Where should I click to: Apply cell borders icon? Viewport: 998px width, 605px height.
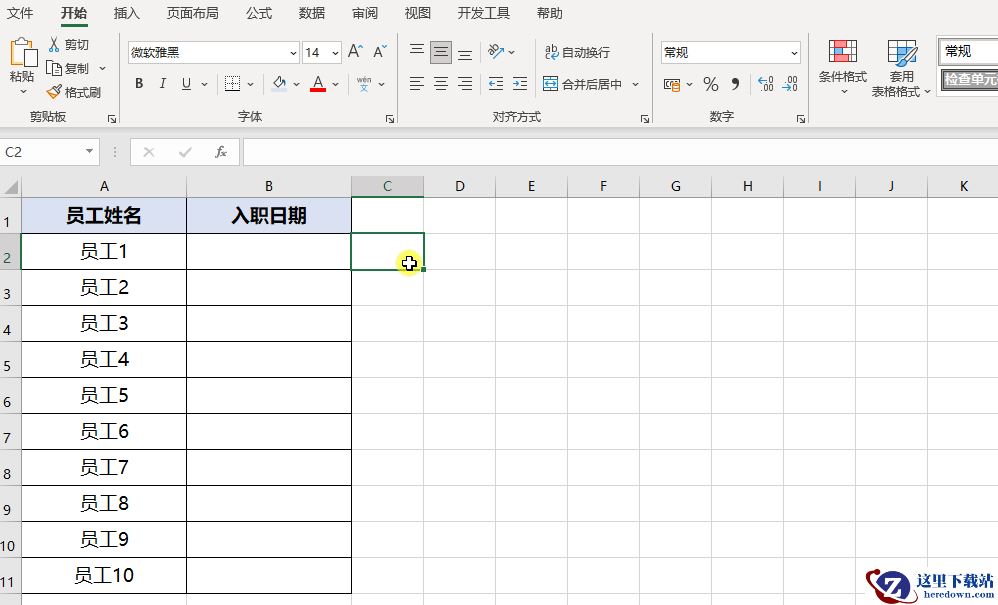point(232,84)
